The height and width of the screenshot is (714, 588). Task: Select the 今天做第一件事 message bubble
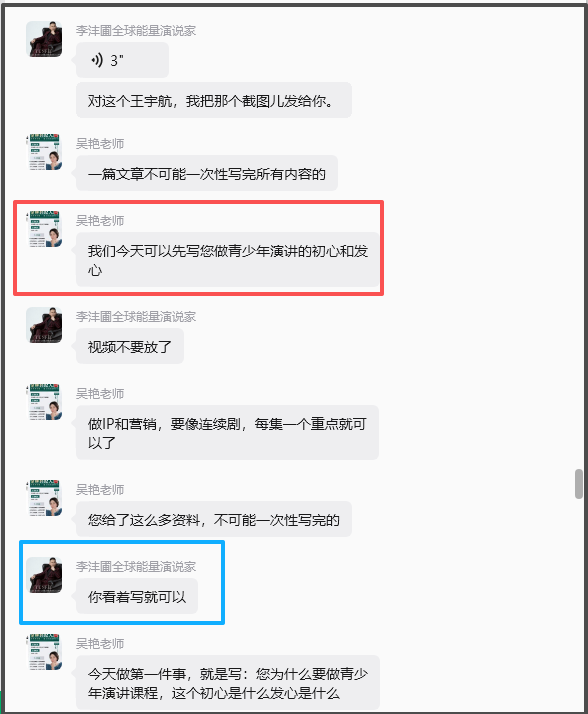[x=228, y=683]
